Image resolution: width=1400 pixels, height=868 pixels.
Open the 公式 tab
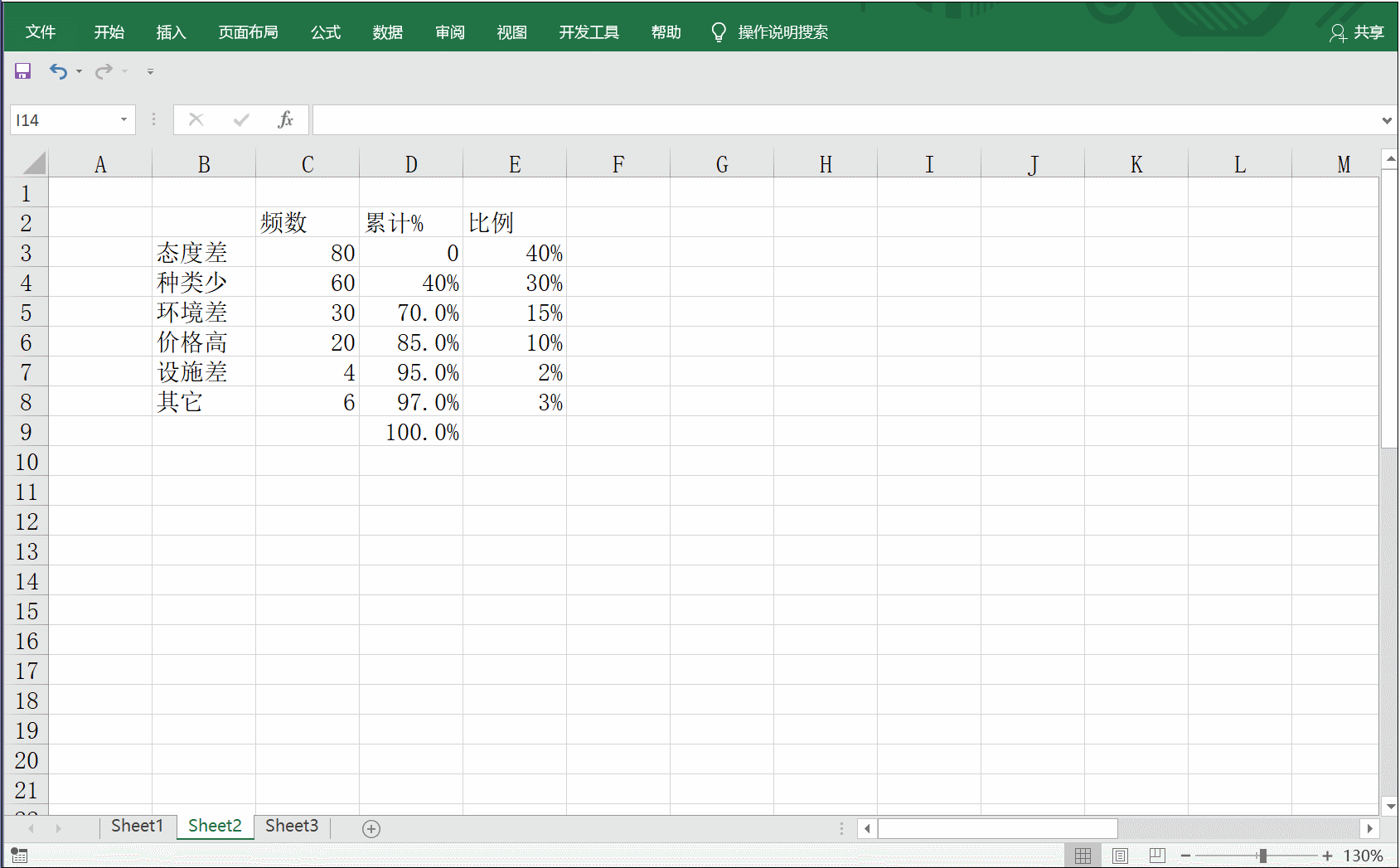(326, 32)
